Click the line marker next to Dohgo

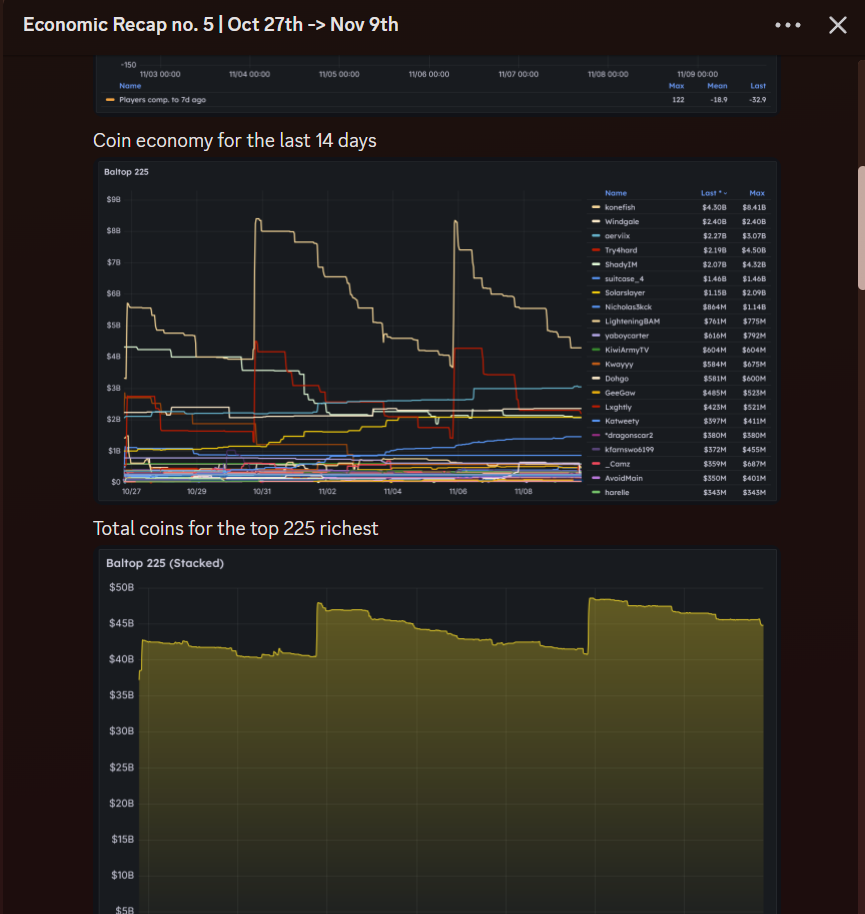point(597,378)
